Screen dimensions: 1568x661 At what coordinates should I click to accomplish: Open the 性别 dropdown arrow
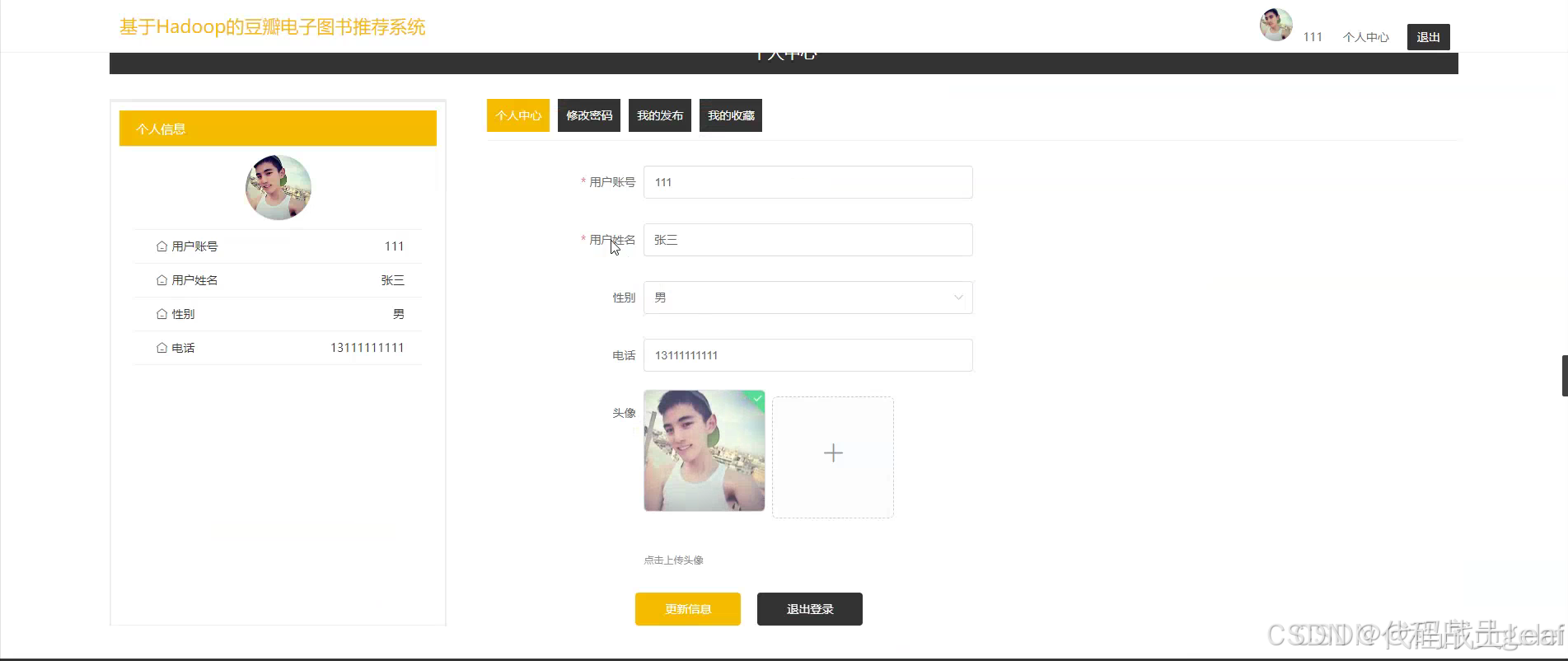click(958, 298)
